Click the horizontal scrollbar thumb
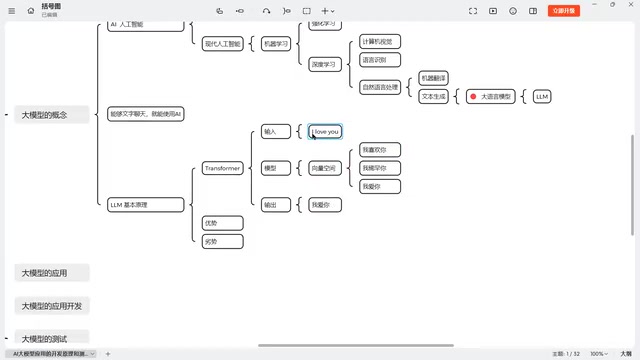Viewport: 640px width, 360px height. click(356, 345)
